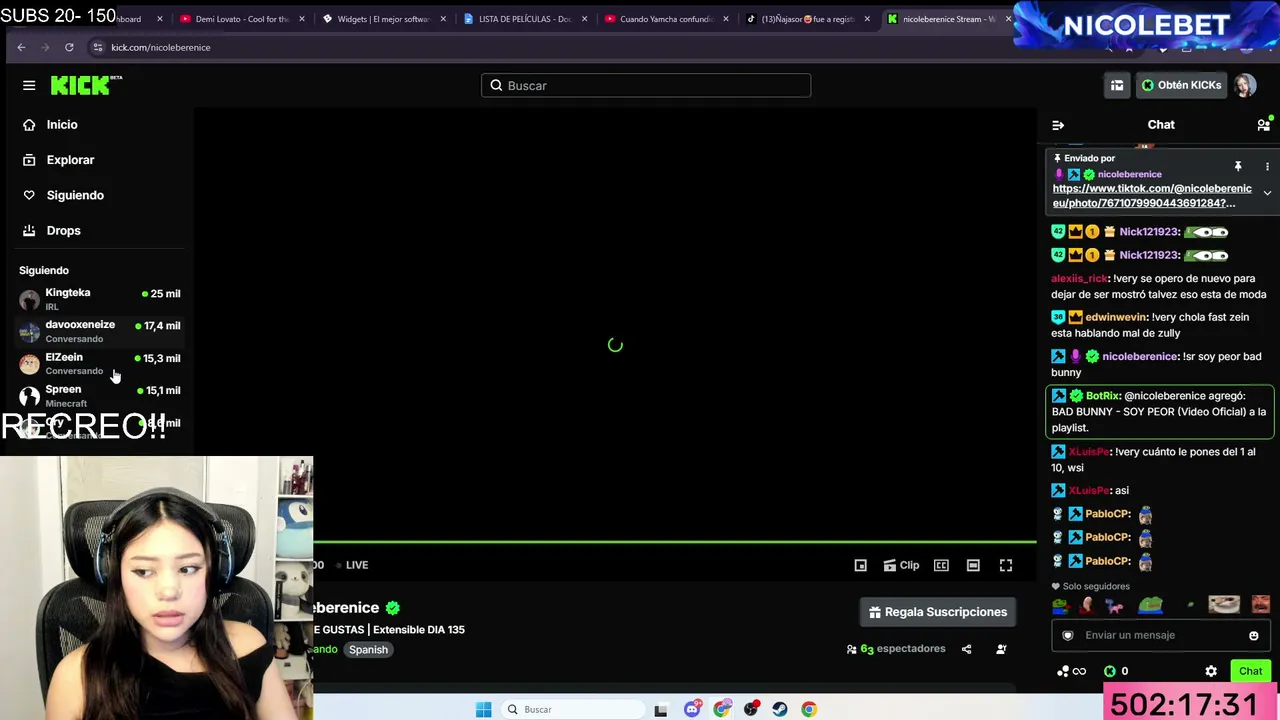1280x720 pixels.
Task: Open the channel points infinity icon
Action: coord(1072,671)
